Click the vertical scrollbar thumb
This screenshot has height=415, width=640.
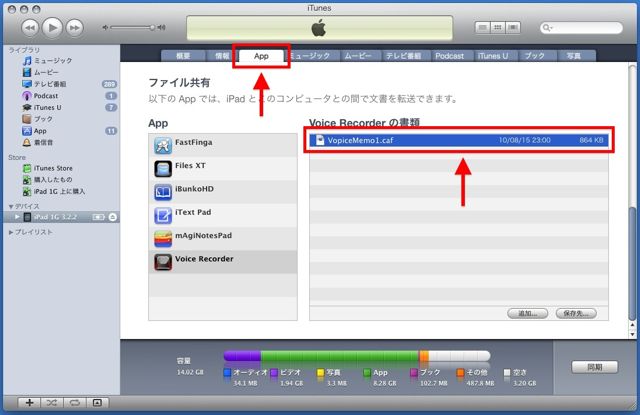(x=632, y=263)
